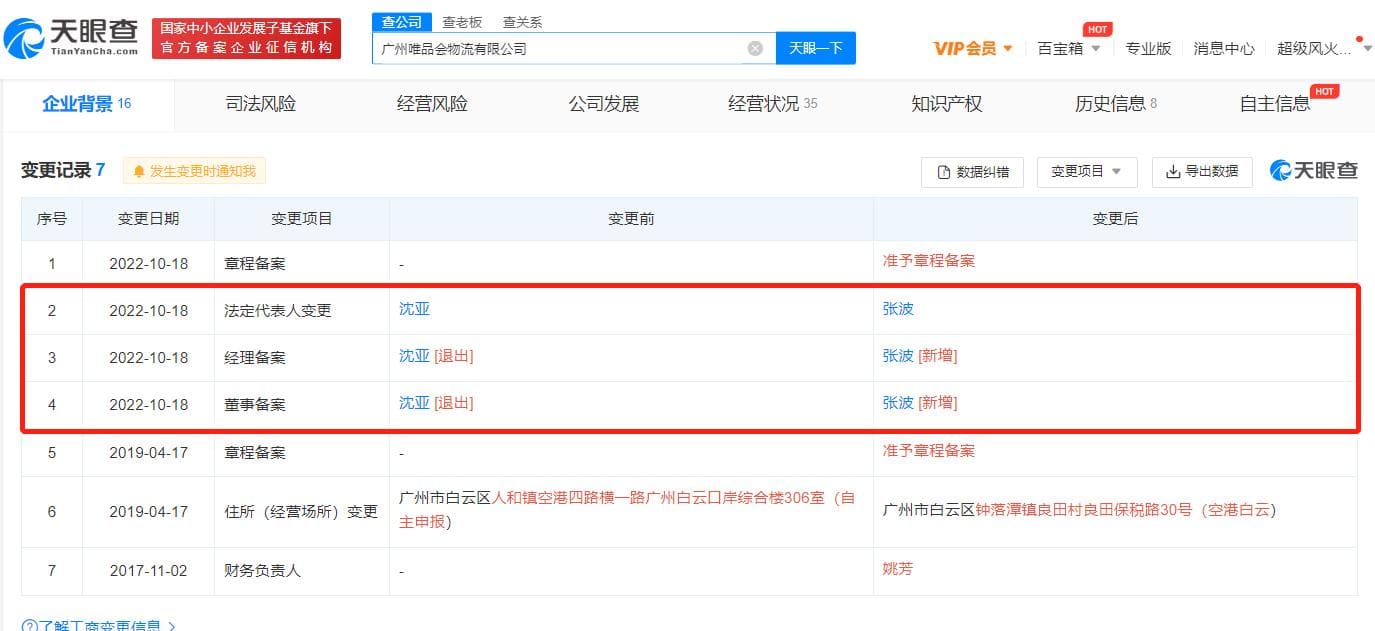The image size is (1375, 631).
Task: Open the 司法风险 section tab
Action: [x=258, y=103]
